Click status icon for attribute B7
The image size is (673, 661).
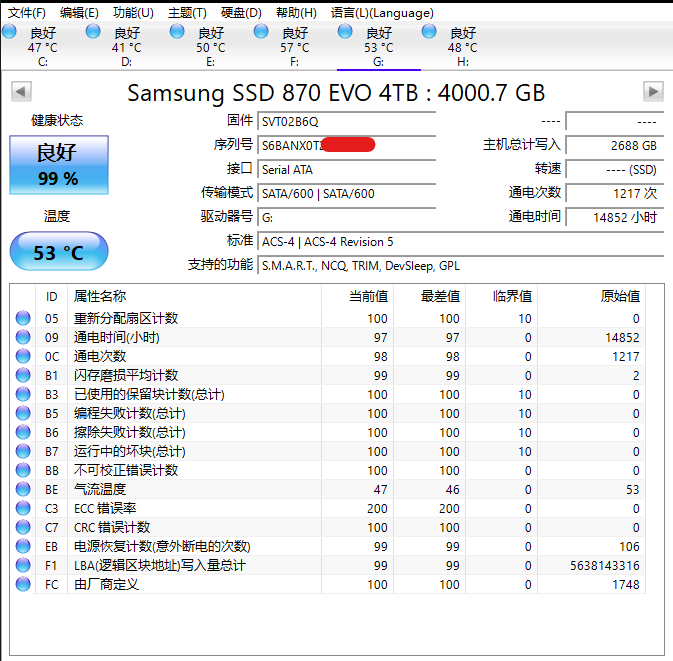23,451
